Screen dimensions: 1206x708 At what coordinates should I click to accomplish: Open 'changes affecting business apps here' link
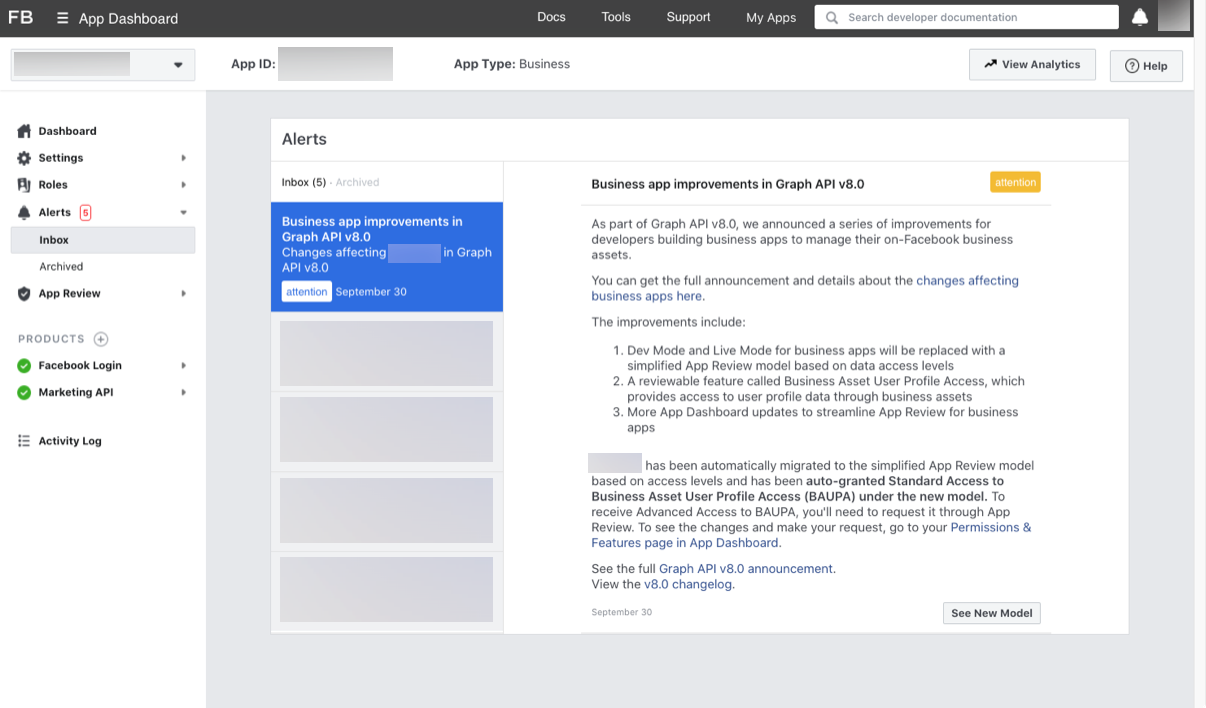point(805,288)
